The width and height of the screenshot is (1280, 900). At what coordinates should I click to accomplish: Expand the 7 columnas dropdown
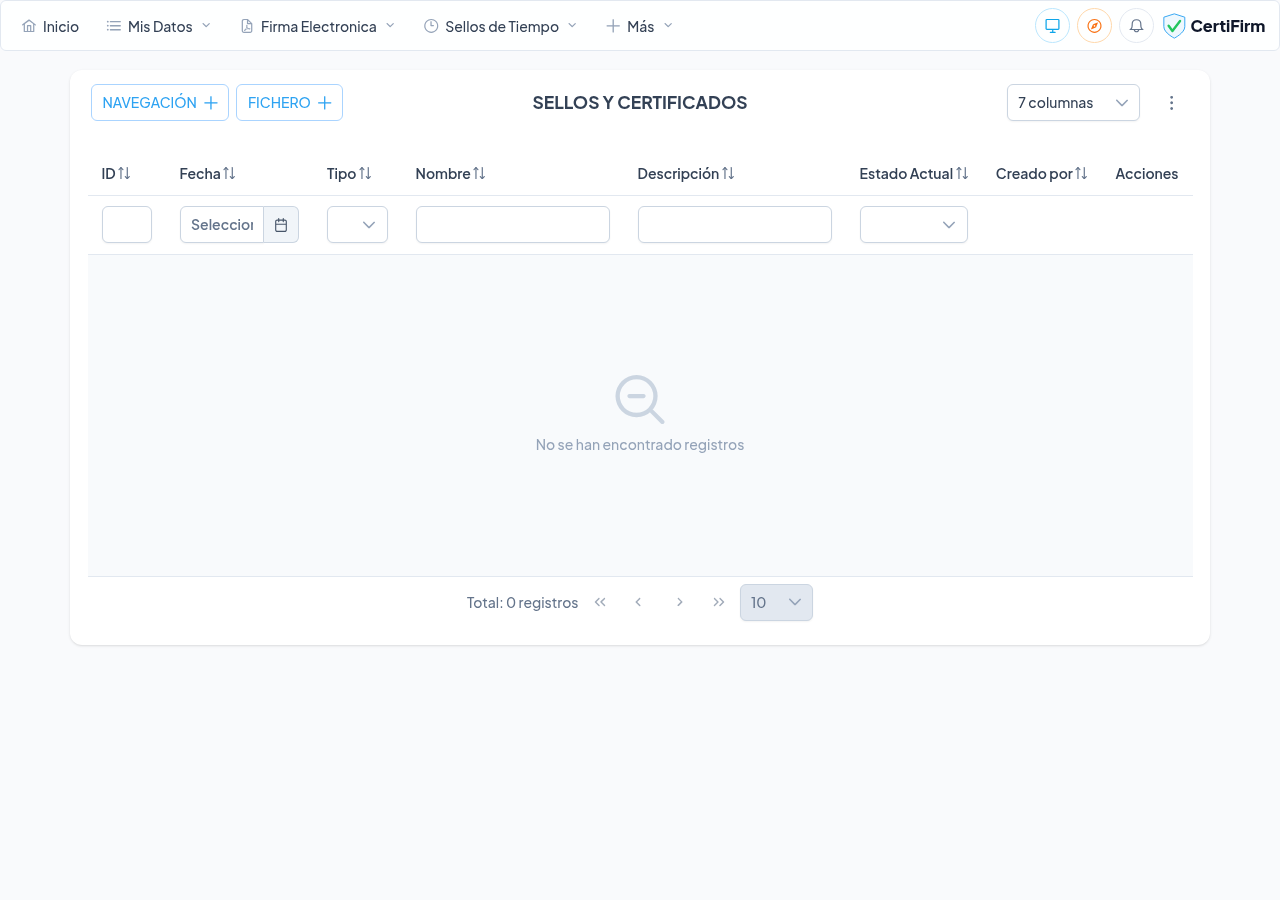(1073, 103)
